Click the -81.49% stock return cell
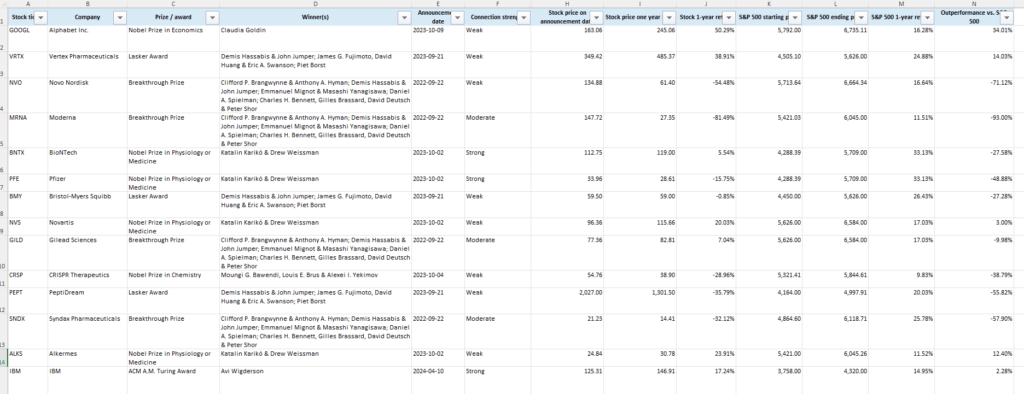The width and height of the screenshot is (1024, 394). coord(706,130)
